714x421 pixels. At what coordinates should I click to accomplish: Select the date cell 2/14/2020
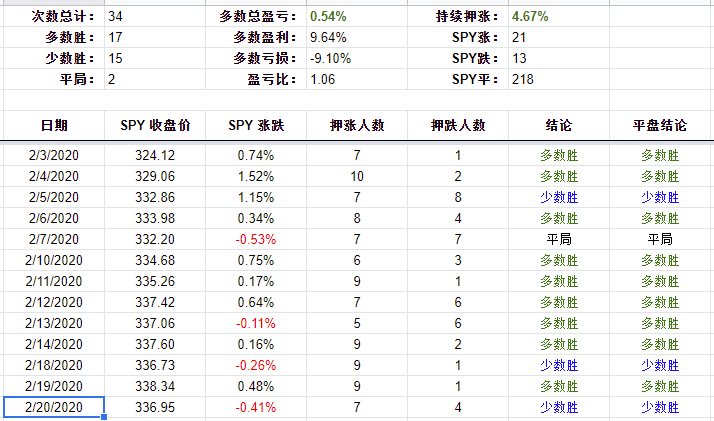[54, 344]
